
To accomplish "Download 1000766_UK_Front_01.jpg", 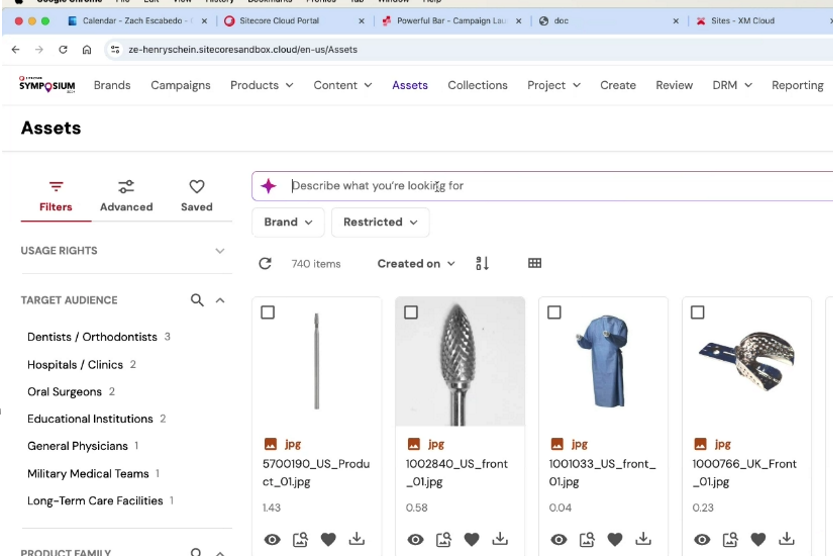I will click(x=786, y=539).
